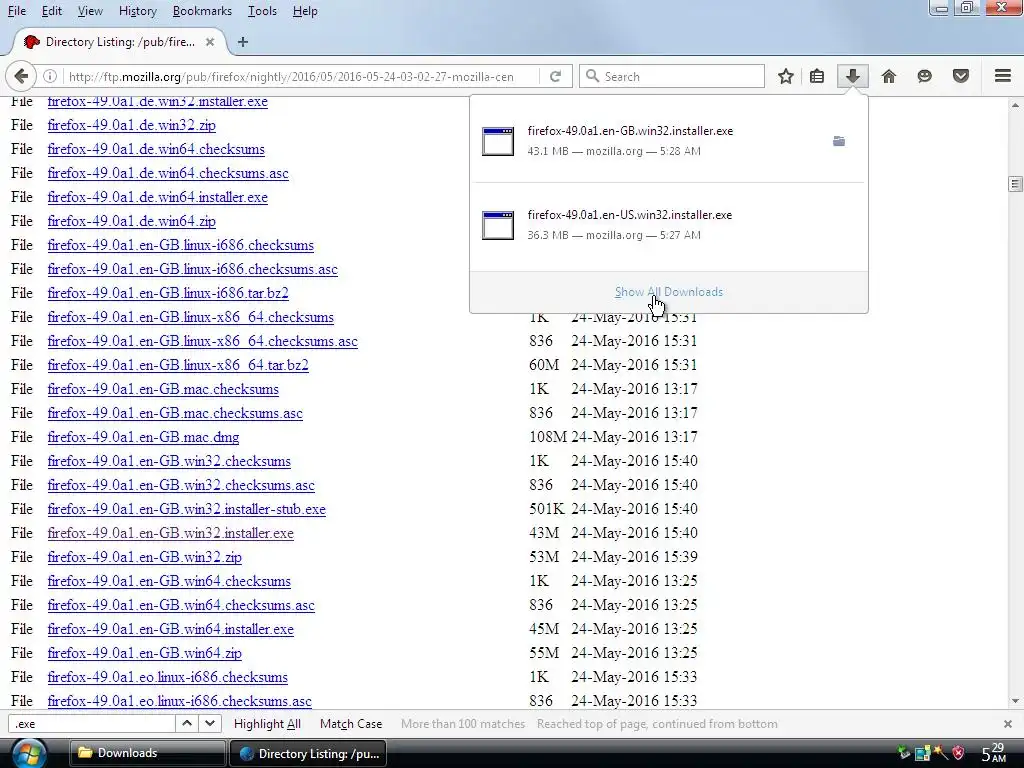Viewport: 1024px width, 768px height.
Task: Click the 108M size of en-GB.mac.dmg
Action: coord(548,437)
